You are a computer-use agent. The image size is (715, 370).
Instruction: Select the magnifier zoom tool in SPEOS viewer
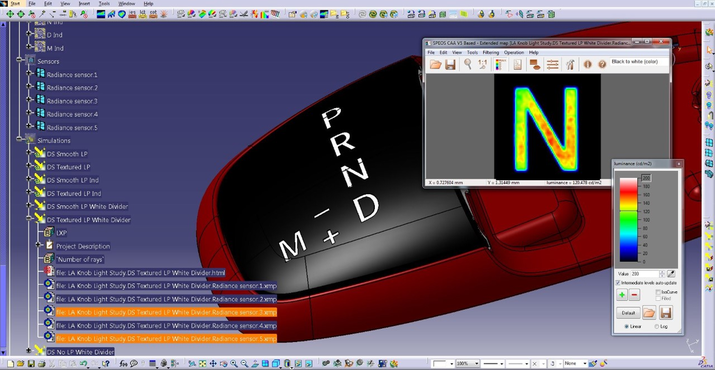[x=467, y=64]
